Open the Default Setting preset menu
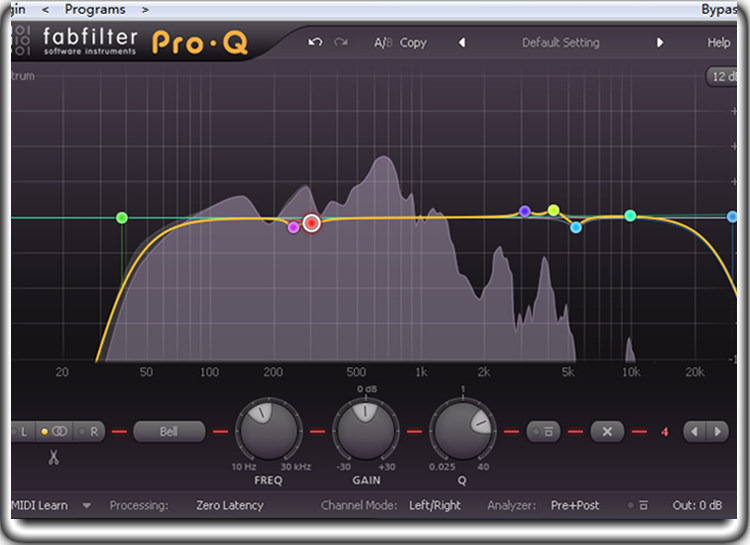Screen dimensions: 750x545 pyautogui.click(x=561, y=43)
